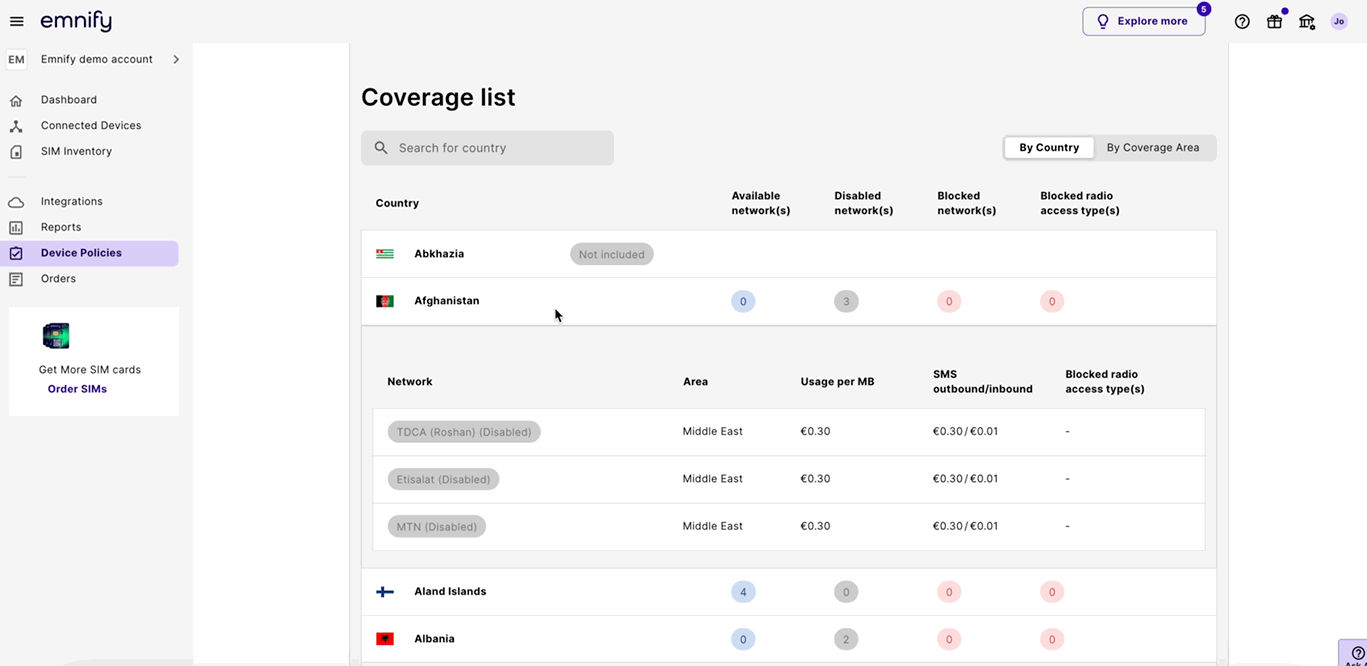Click Middle East in the Etisalat row
The width and height of the screenshot is (1367, 666).
pyautogui.click(x=713, y=479)
